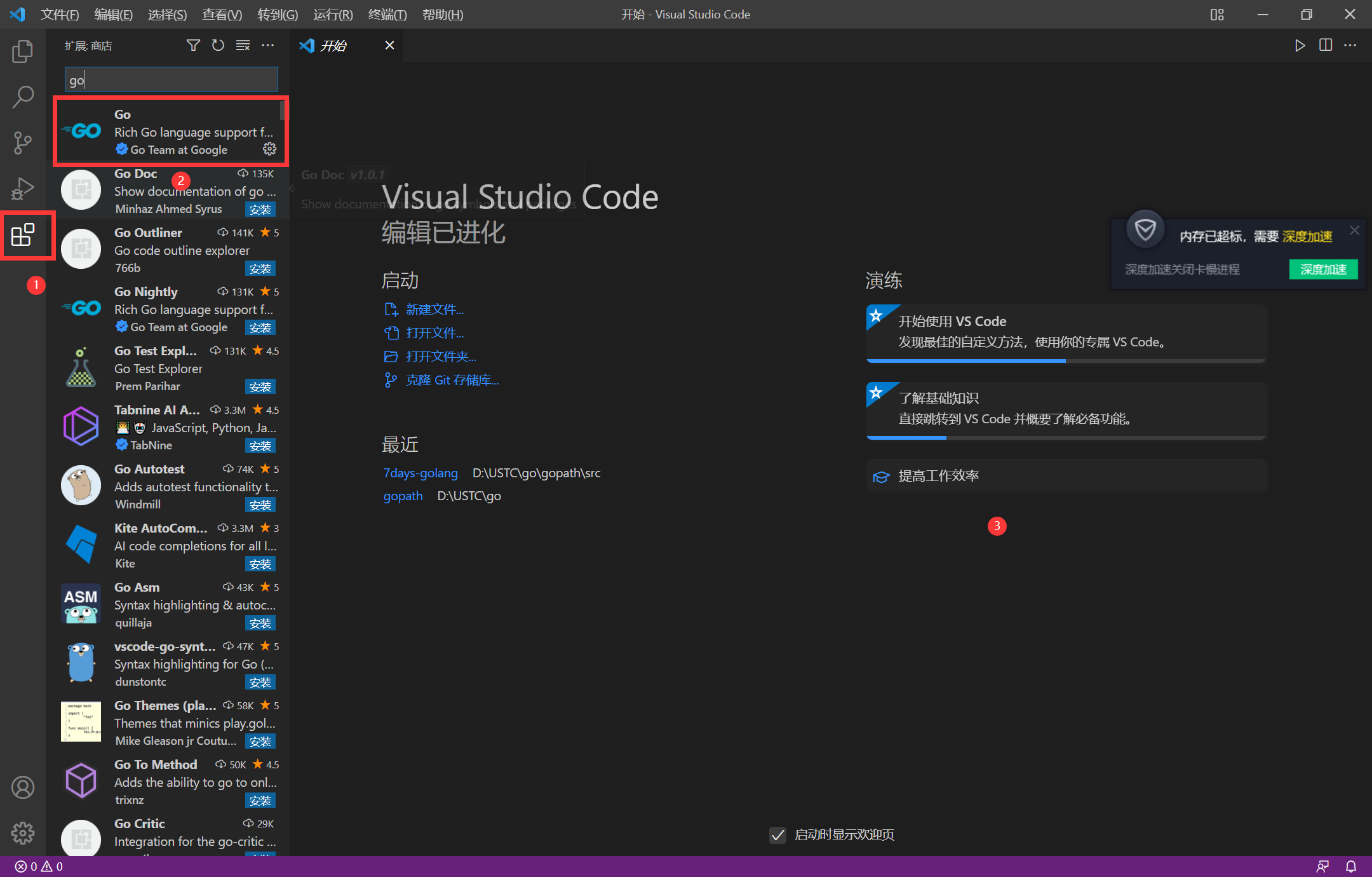The height and width of the screenshot is (877, 1372).
Task: Click the Kite AutoComplete extension icon
Action: click(81, 544)
